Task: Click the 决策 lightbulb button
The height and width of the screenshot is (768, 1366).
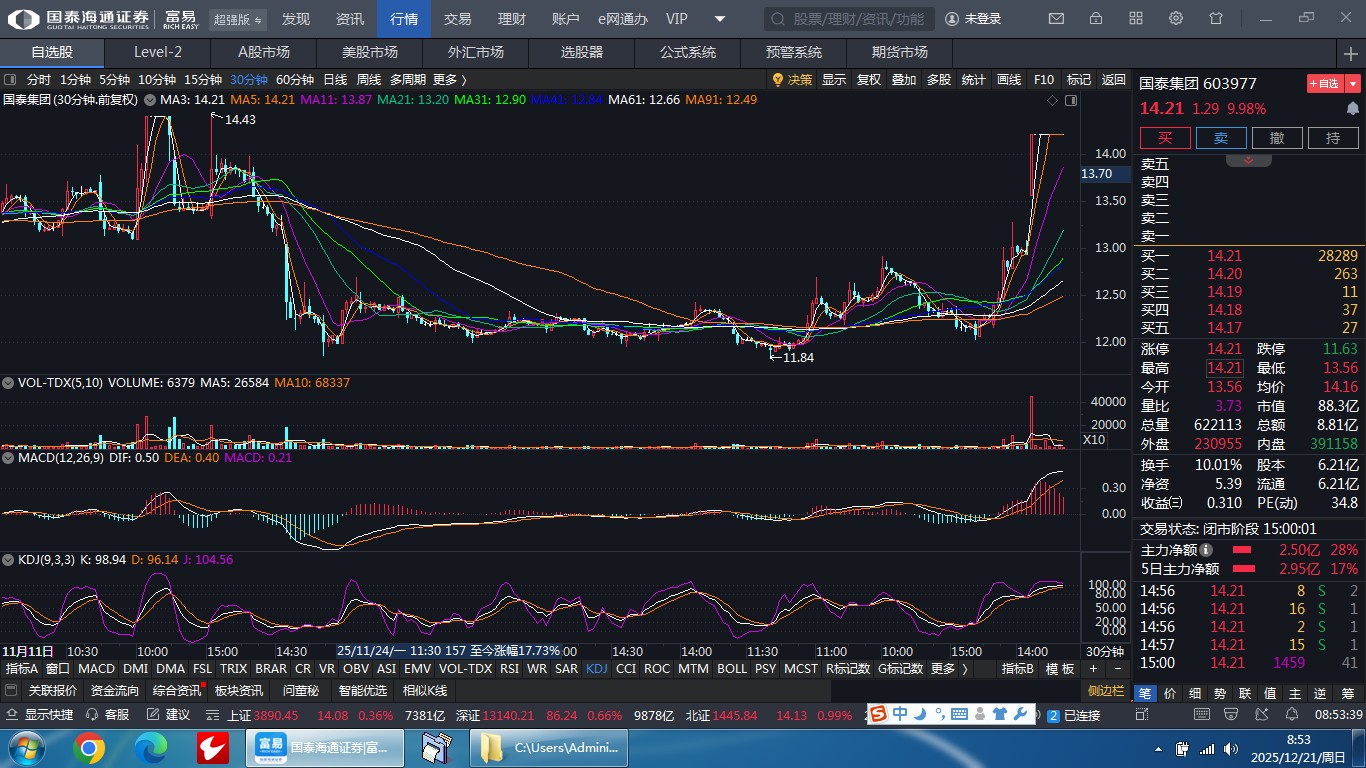Action: pos(792,80)
